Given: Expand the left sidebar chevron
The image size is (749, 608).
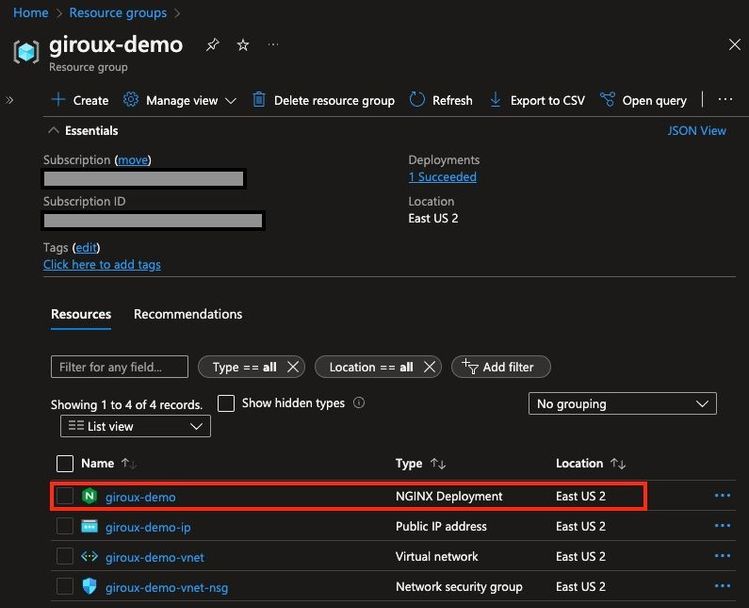Looking at the screenshot, I should 10,100.
